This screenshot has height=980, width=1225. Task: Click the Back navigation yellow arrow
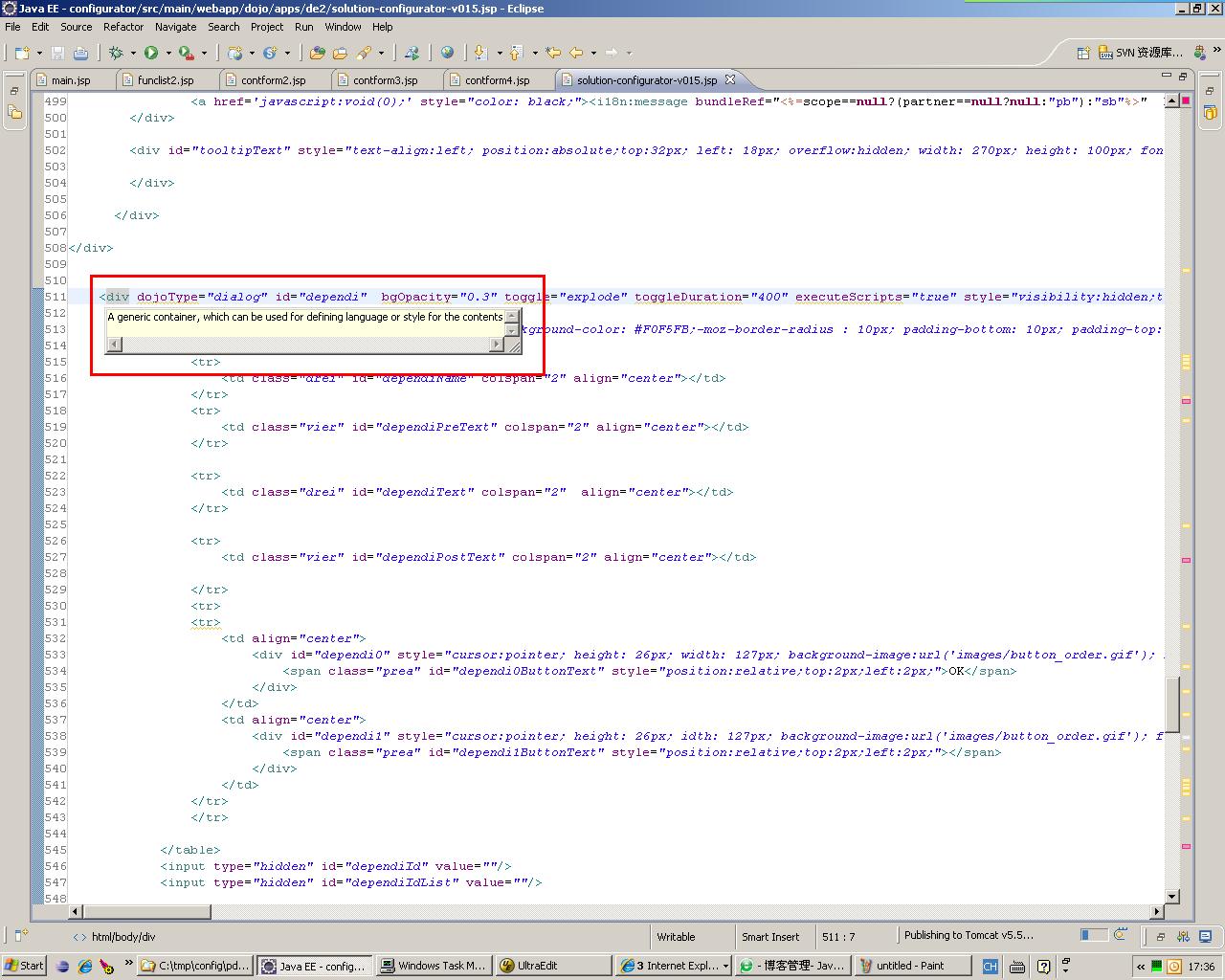point(576,53)
